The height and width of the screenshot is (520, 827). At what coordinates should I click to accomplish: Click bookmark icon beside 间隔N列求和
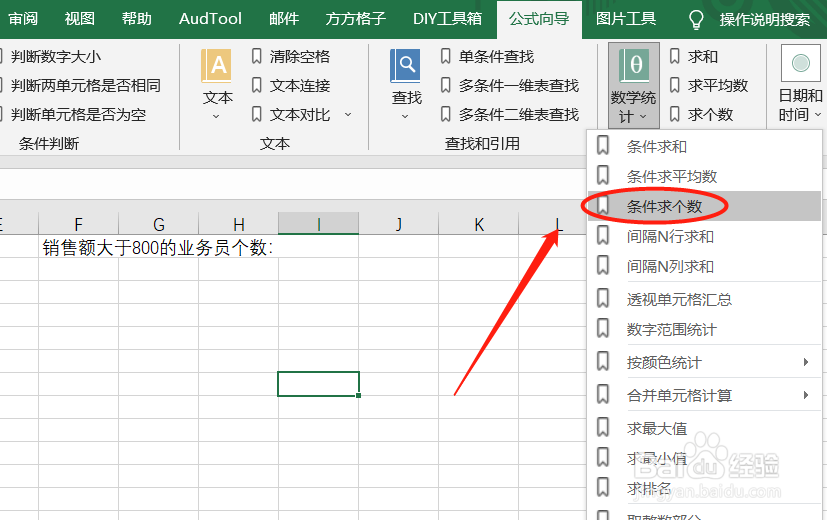point(603,265)
